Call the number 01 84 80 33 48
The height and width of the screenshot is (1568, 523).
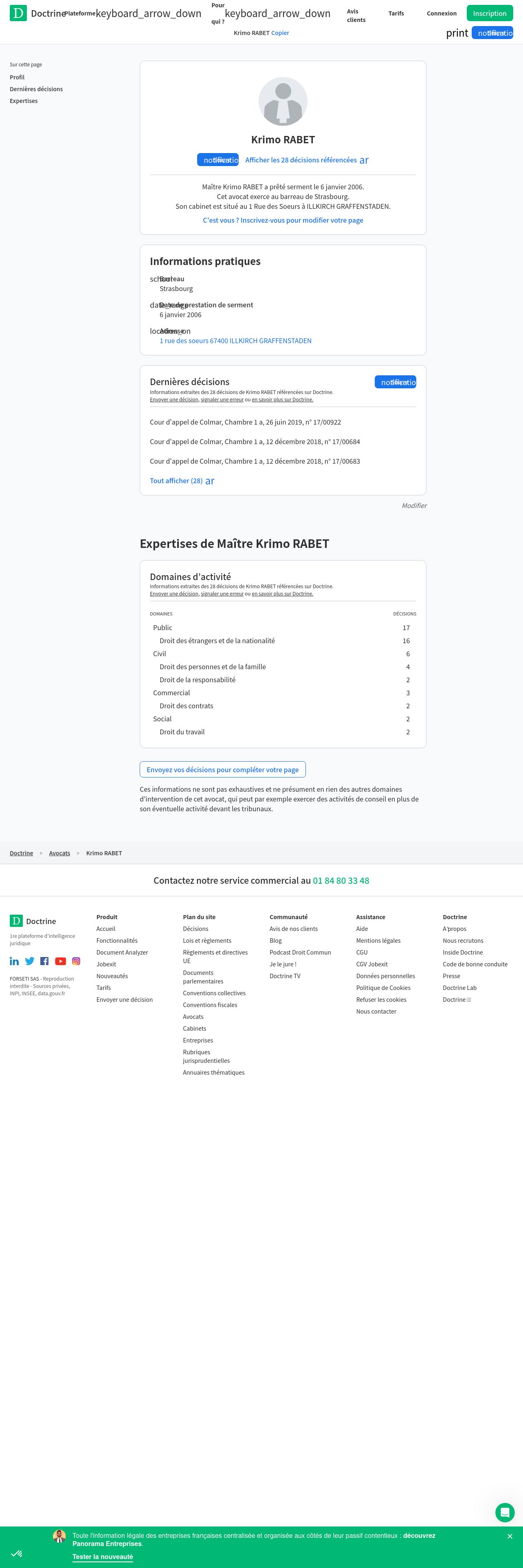tap(341, 881)
